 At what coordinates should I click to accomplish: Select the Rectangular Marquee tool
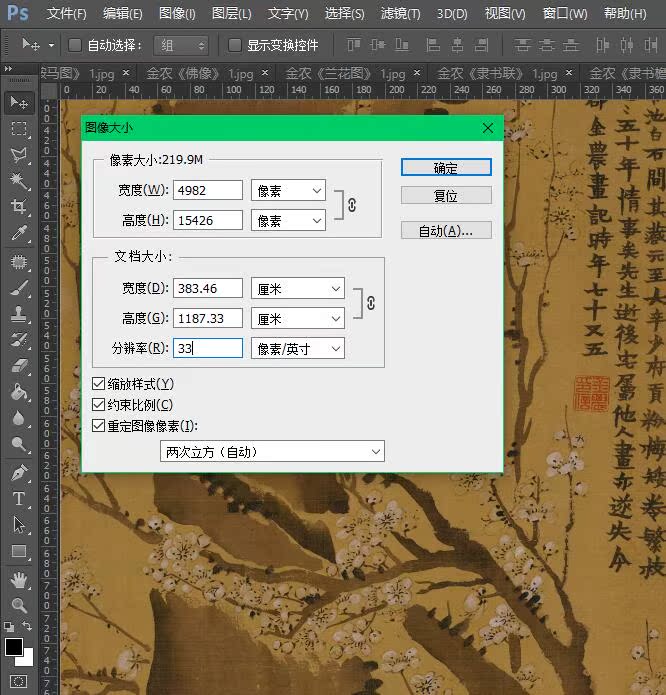click(x=19, y=129)
